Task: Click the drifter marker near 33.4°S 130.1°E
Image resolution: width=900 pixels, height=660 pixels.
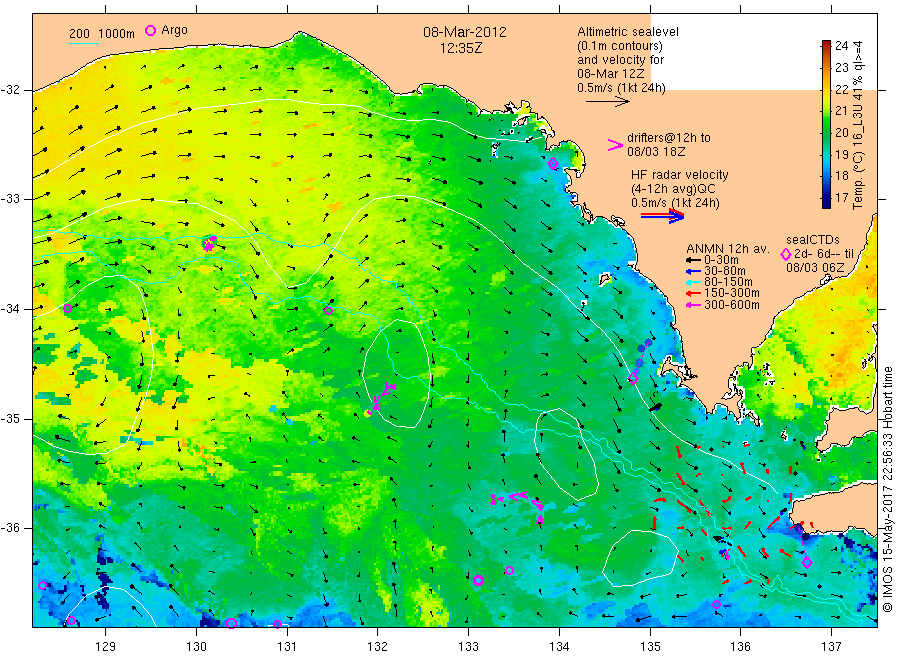Action: point(208,244)
